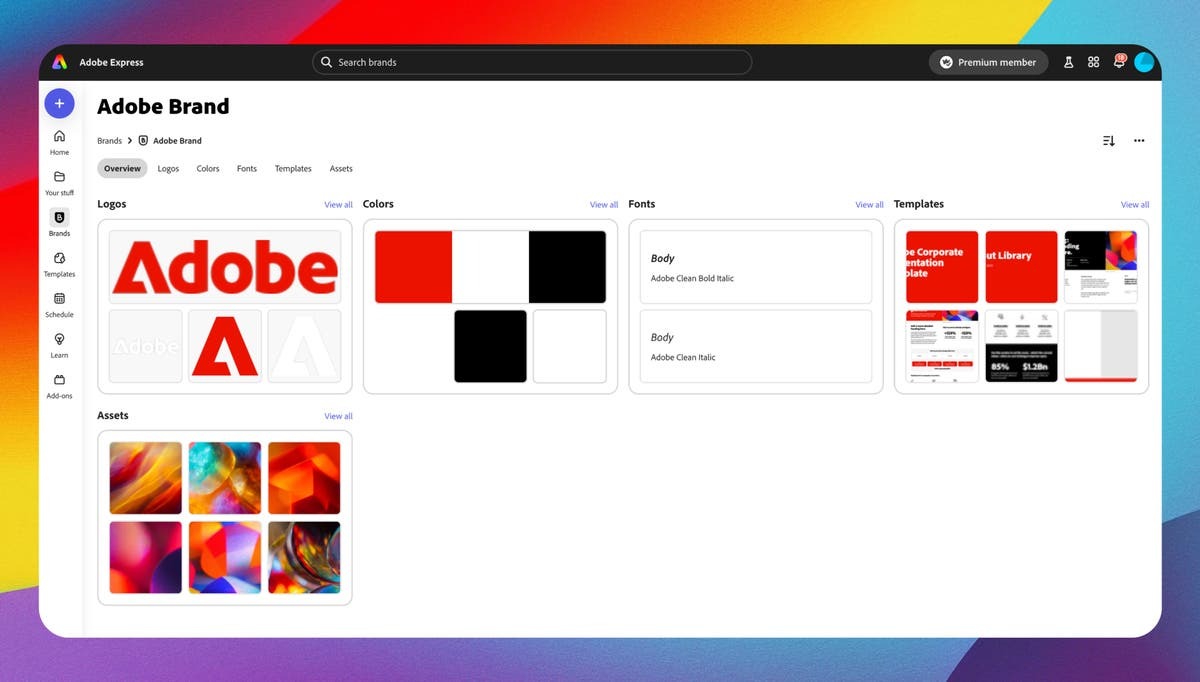Open Your stuff from the sidebar
Screen dimensions: 1200x682
point(59,180)
